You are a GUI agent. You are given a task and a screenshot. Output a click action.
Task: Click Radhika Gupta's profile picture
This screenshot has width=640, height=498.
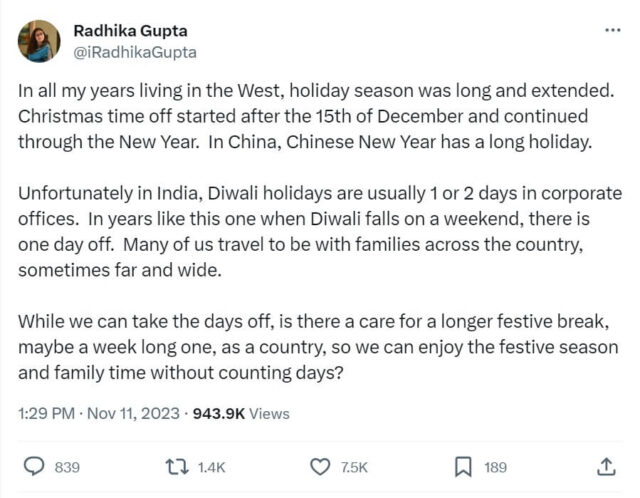click(40, 40)
